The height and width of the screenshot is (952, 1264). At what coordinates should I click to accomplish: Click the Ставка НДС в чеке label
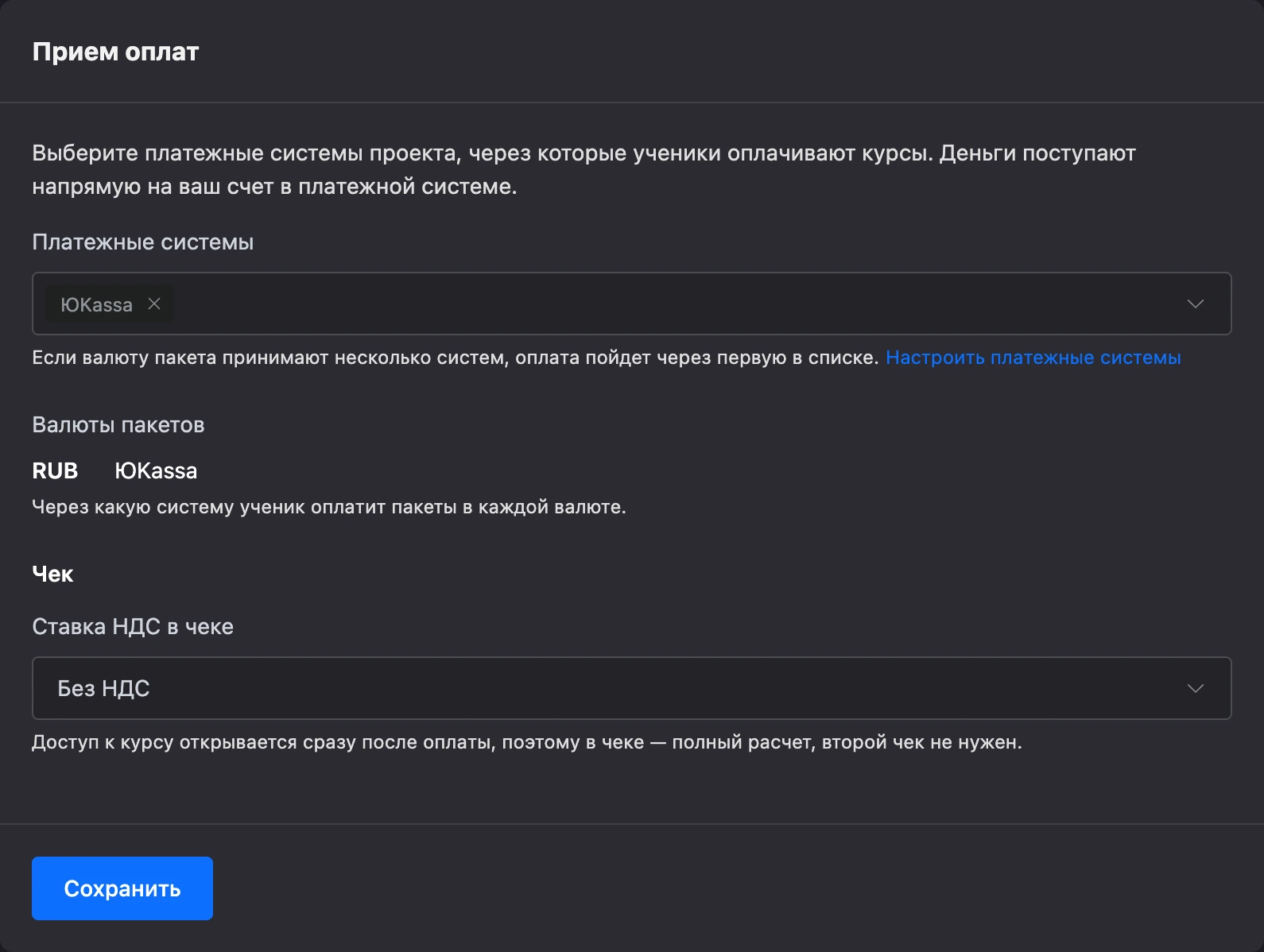coord(133,627)
